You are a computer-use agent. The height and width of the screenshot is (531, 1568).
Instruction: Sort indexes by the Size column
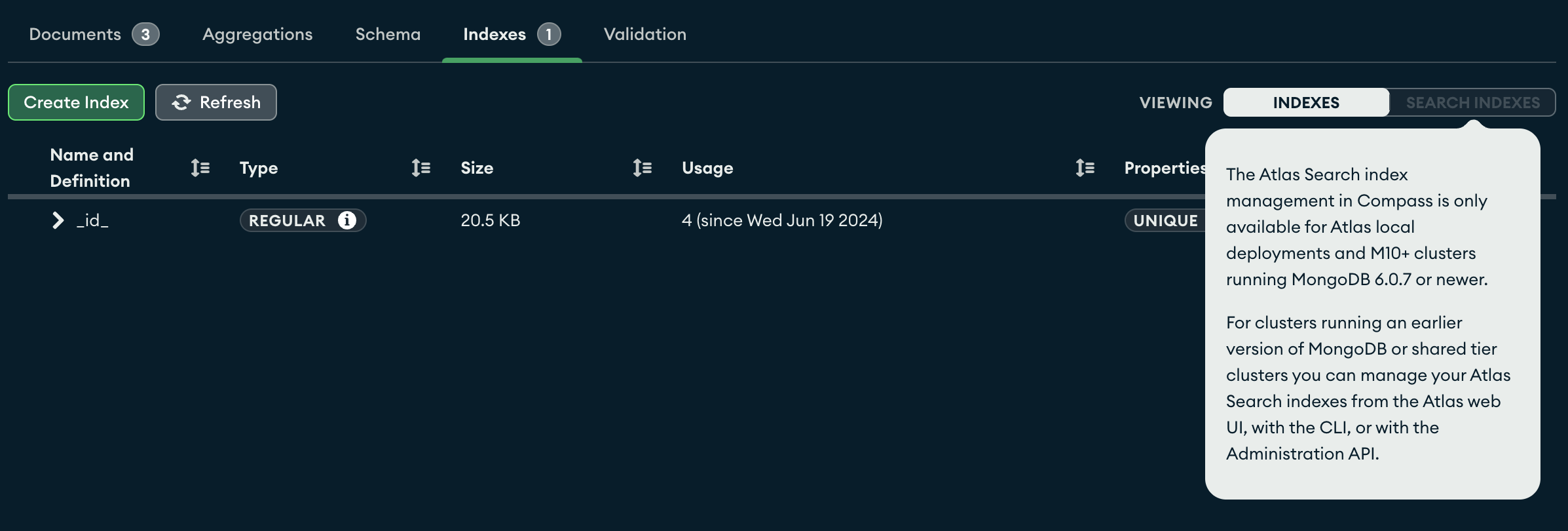[x=643, y=168]
